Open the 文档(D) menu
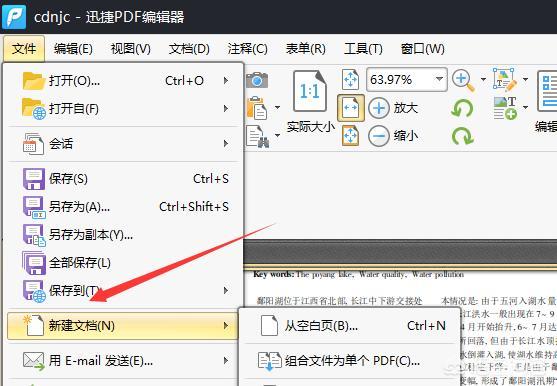Image resolution: width=557 pixels, height=386 pixels. [x=189, y=49]
